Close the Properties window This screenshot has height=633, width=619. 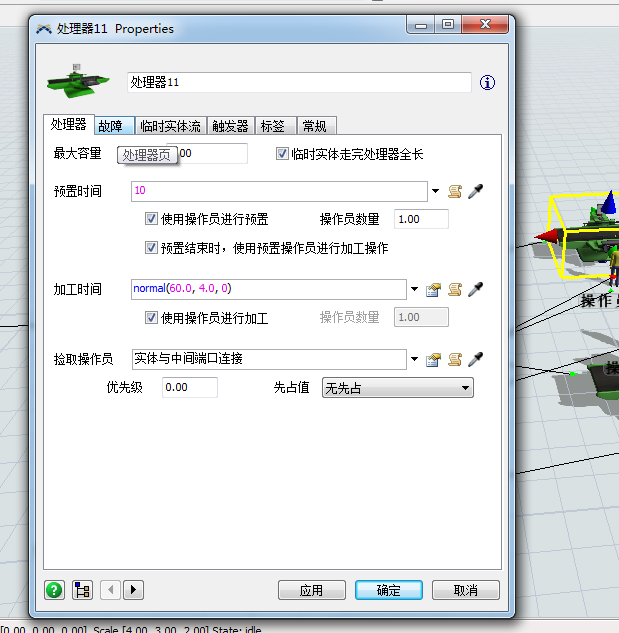point(485,25)
